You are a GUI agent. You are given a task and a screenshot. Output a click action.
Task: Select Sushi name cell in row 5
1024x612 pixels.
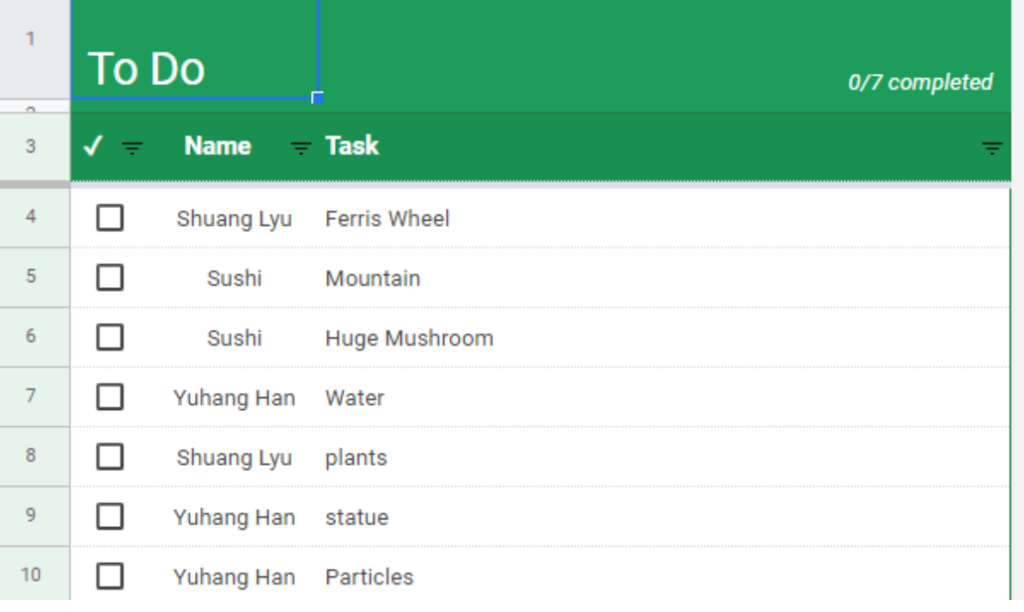click(234, 278)
